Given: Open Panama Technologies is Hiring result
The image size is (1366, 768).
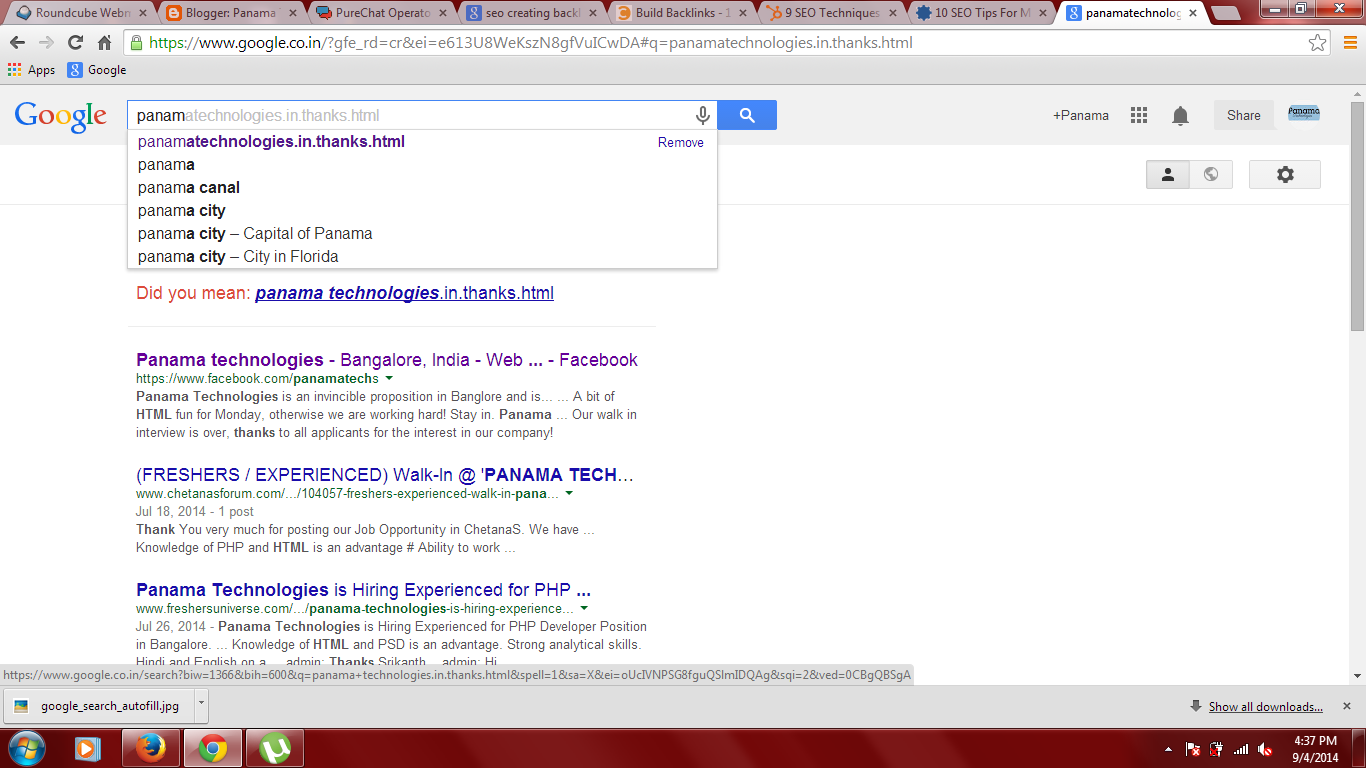Looking at the screenshot, I should click(x=363, y=590).
